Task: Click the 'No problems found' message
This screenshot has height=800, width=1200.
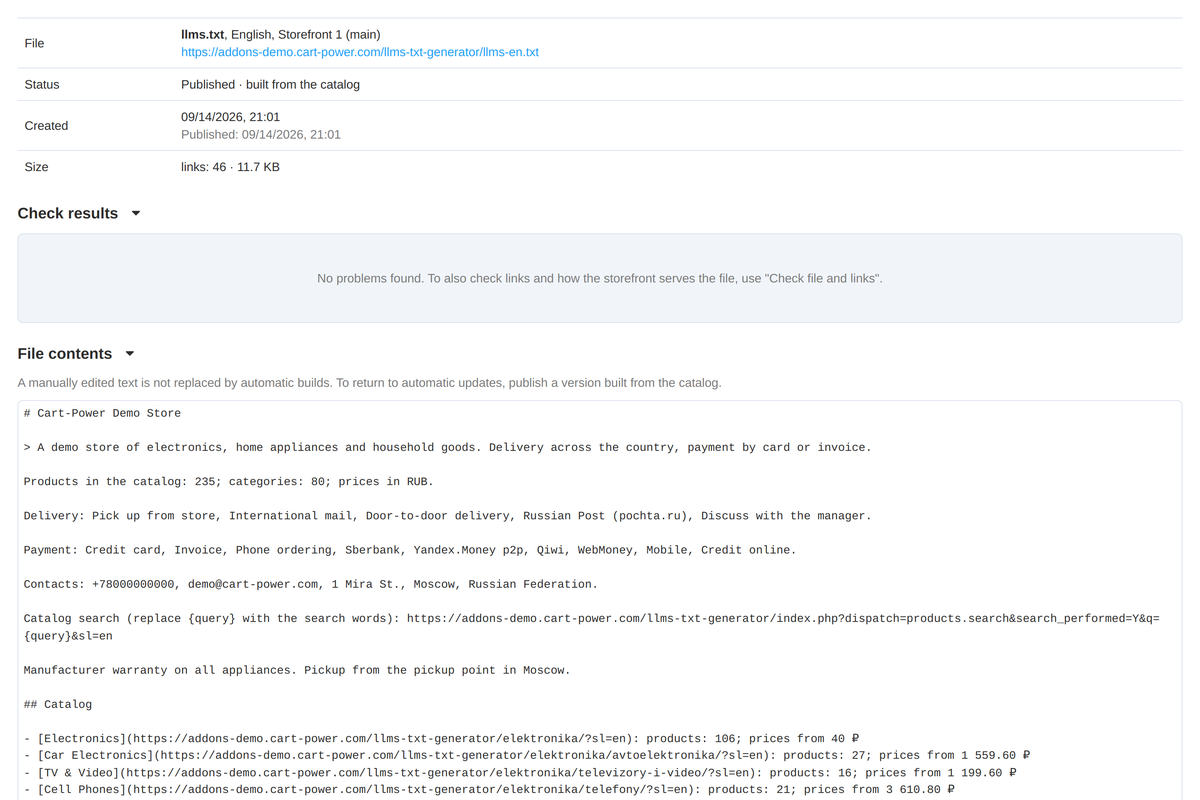Action: pyautogui.click(x=600, y=278)
